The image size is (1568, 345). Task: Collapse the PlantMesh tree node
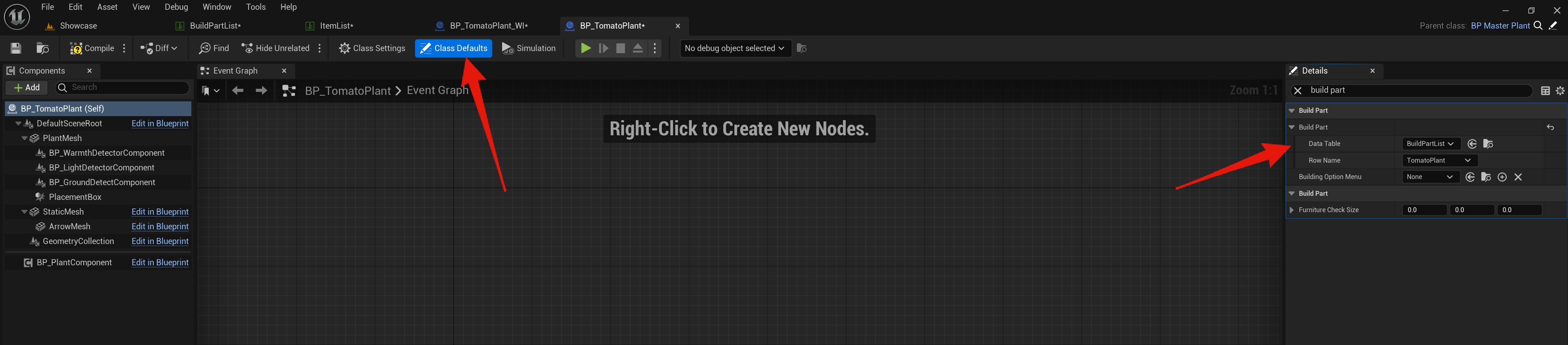click(x=25, y=138)
